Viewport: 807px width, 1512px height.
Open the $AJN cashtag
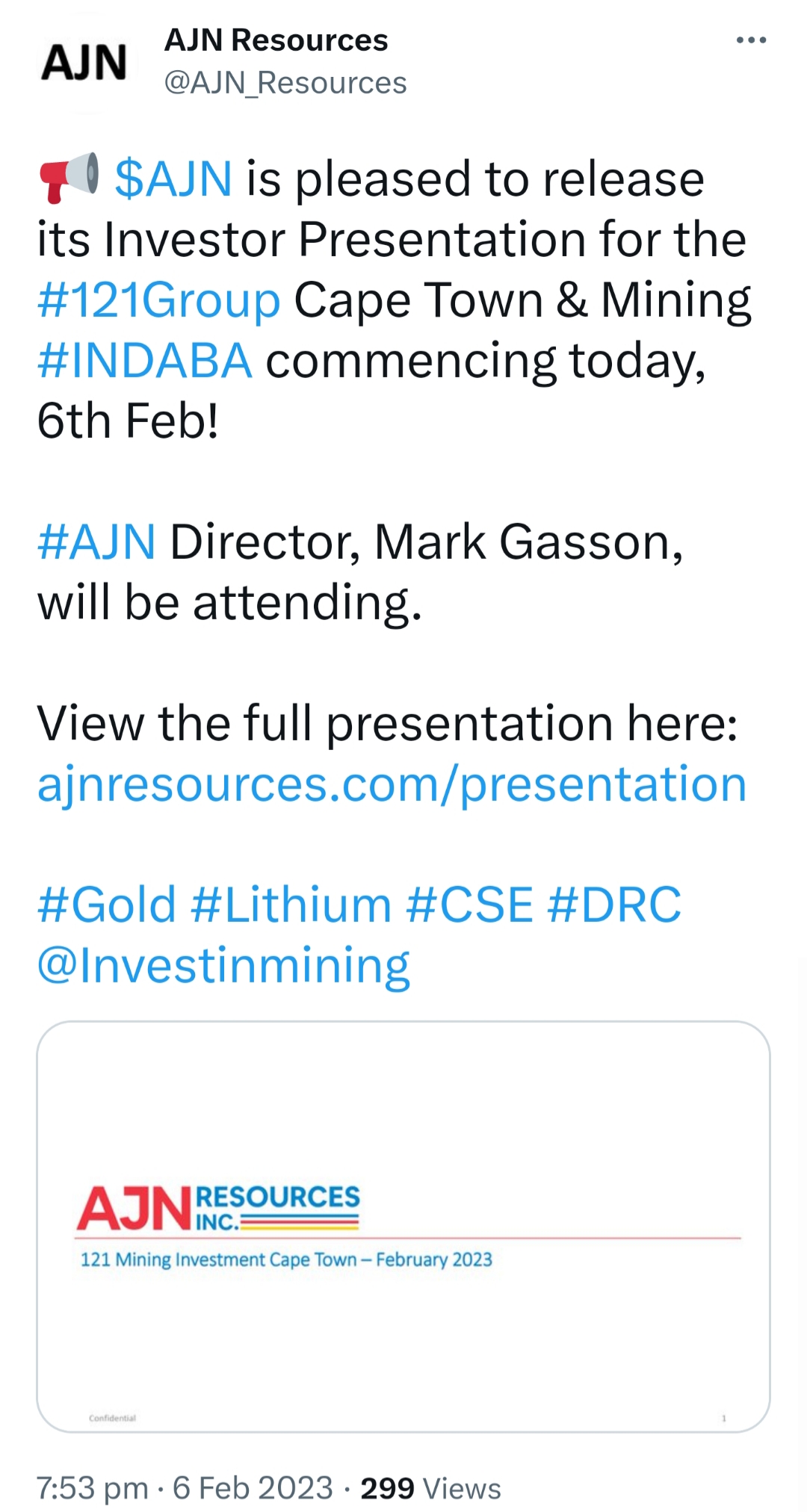(x=173, y=179)
